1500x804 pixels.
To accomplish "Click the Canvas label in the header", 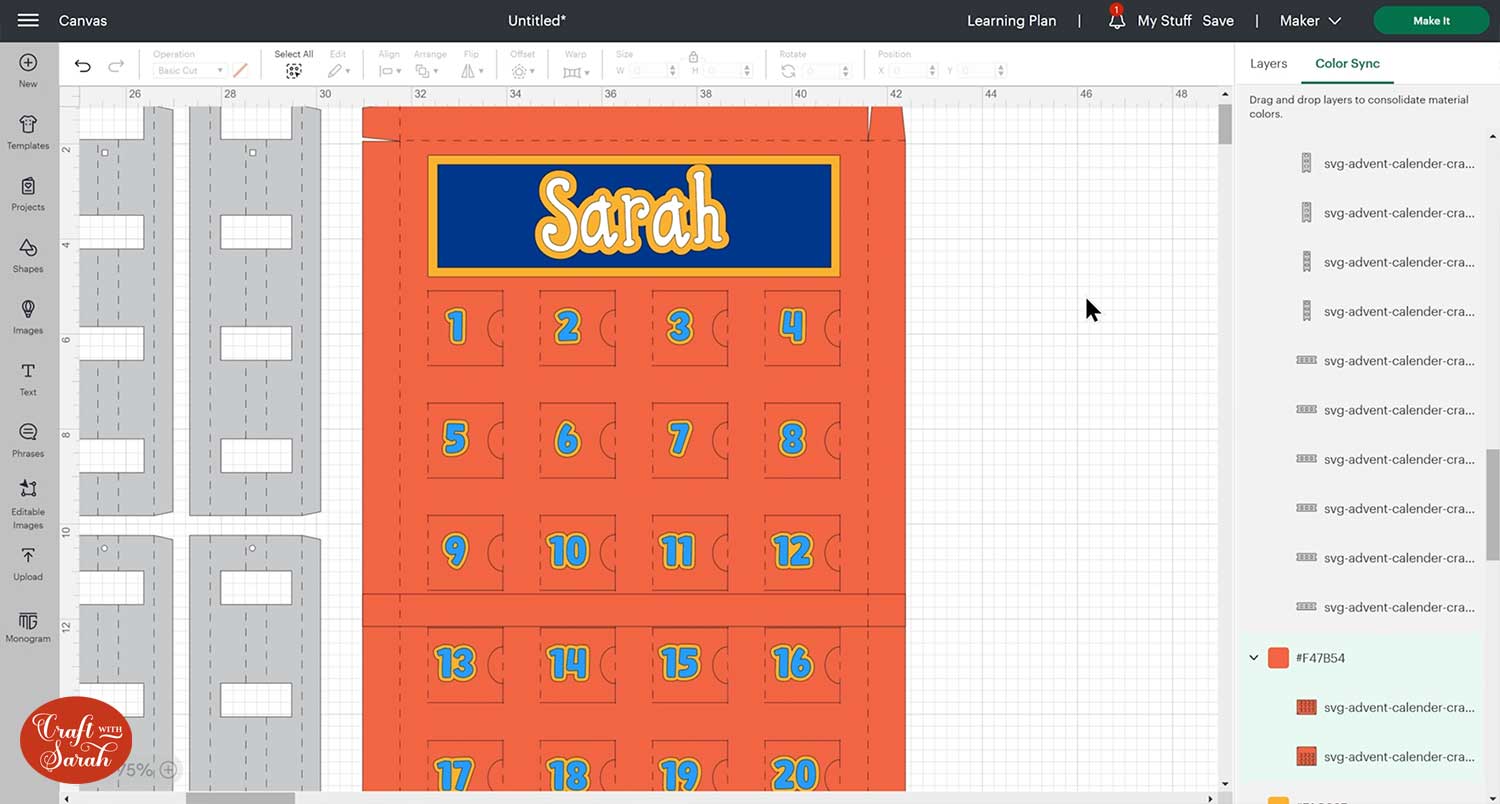I will coord(83,20).
